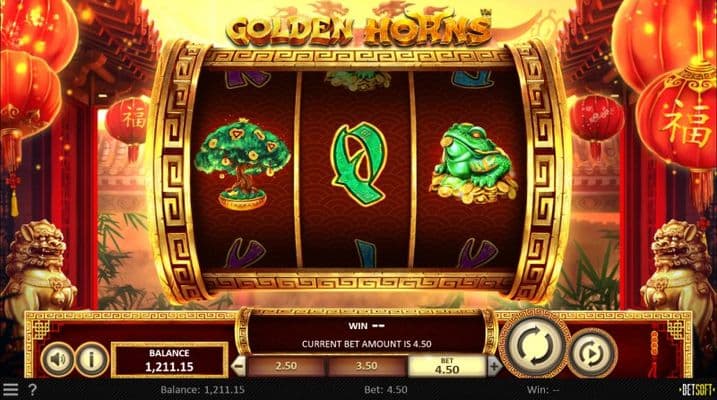717x400 pixels.
Task: Click the jade frog symbol on reel three
Action: (474, 163)
